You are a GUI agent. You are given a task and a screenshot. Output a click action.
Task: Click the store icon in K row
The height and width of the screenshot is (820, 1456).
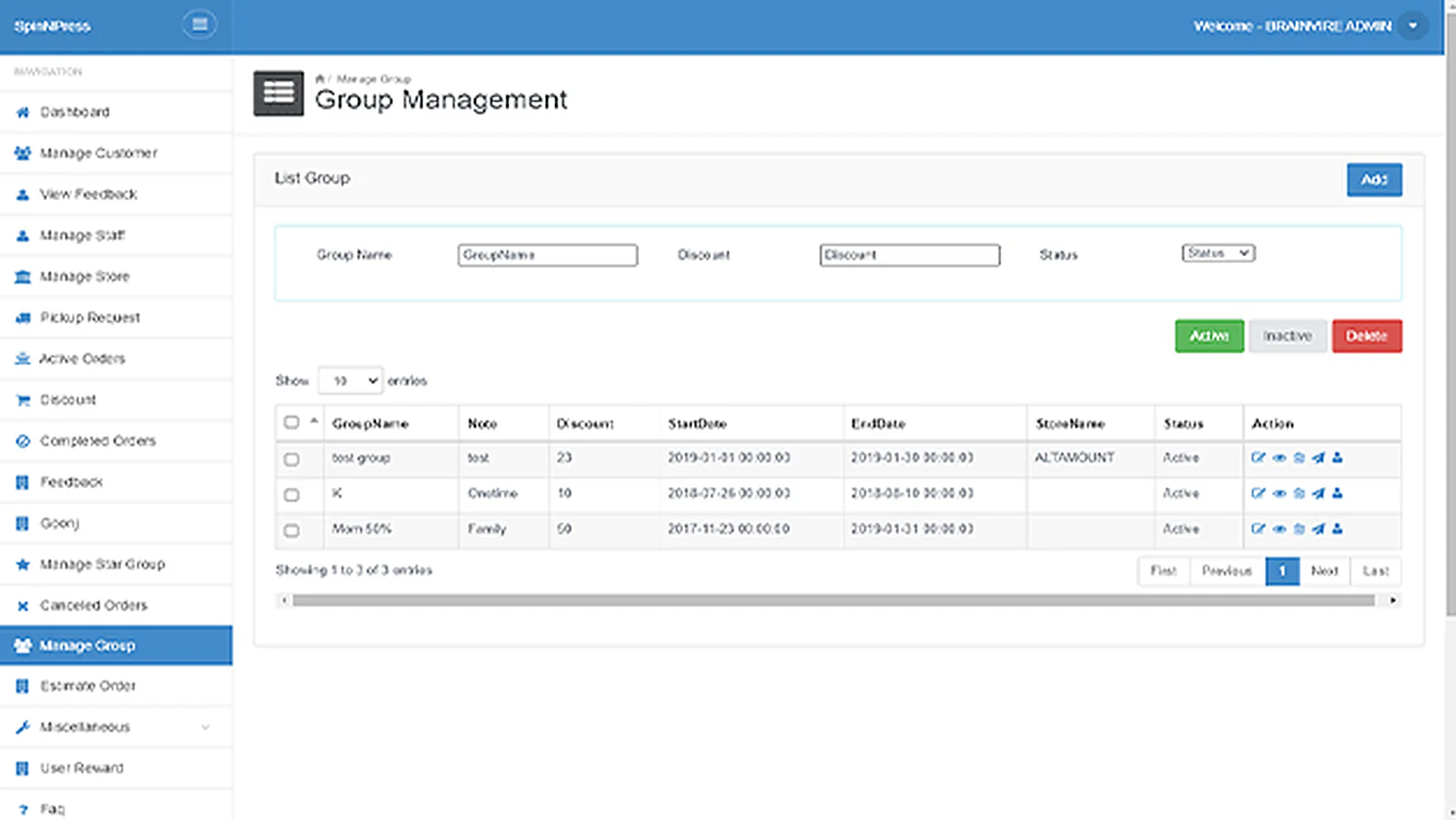point(1299,493)
